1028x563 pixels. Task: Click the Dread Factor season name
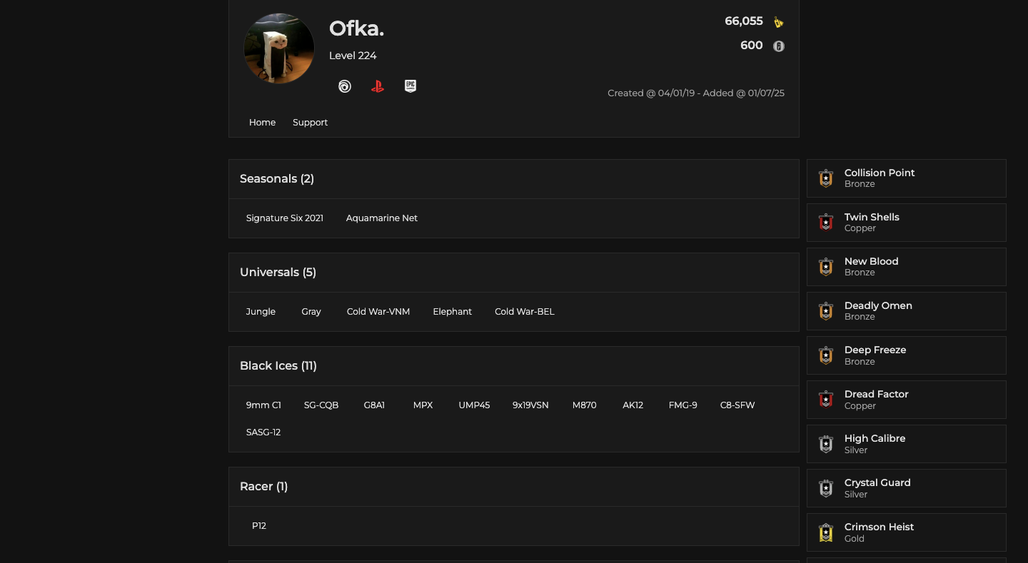876,394
